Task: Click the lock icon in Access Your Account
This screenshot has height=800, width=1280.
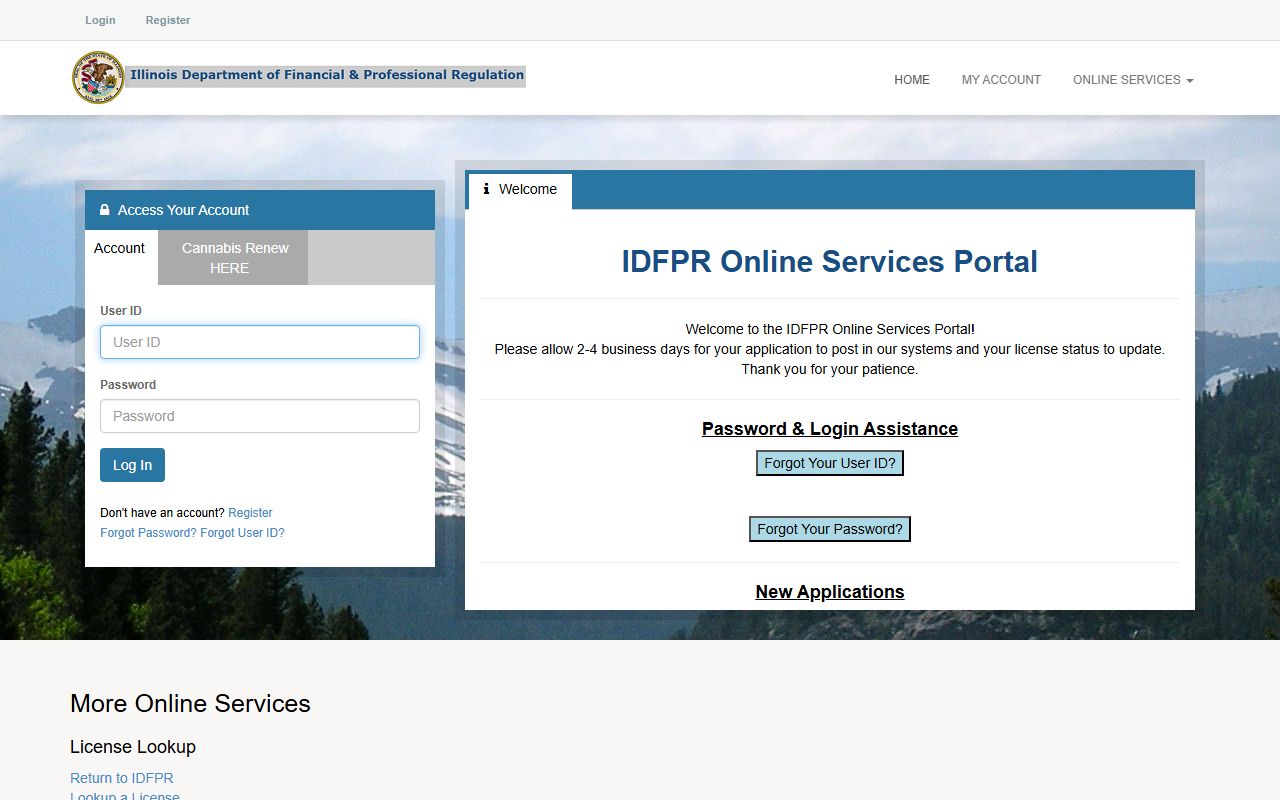Action: click(x=105, y=210)
